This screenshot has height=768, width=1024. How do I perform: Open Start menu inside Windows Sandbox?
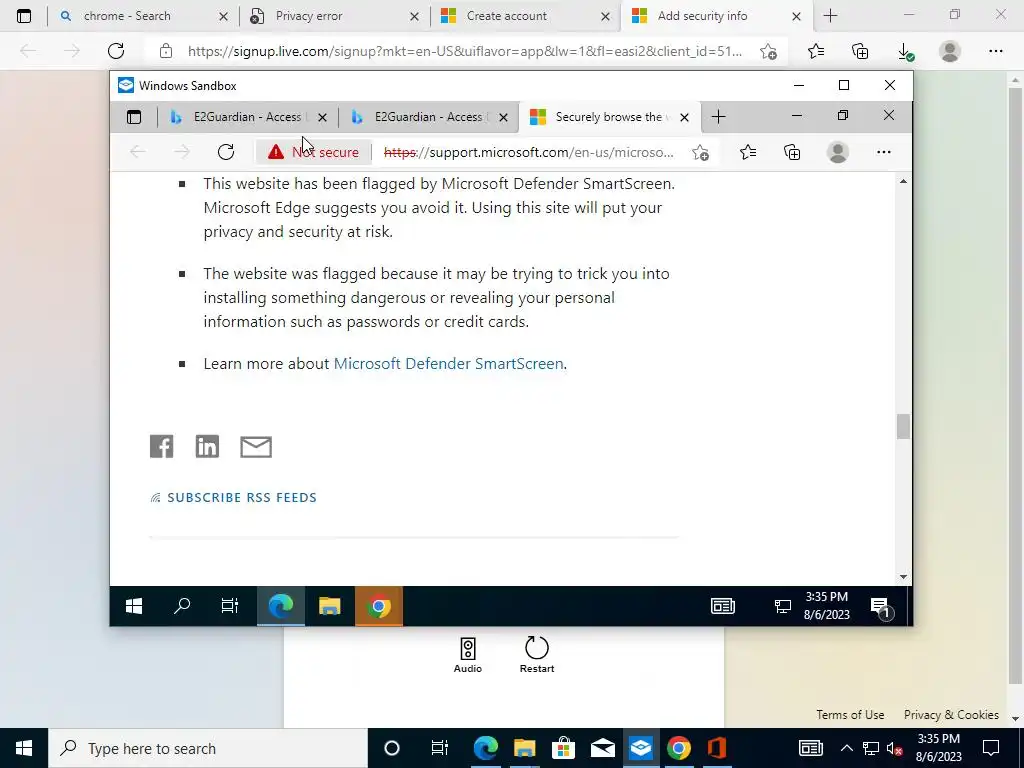(134, 607)
